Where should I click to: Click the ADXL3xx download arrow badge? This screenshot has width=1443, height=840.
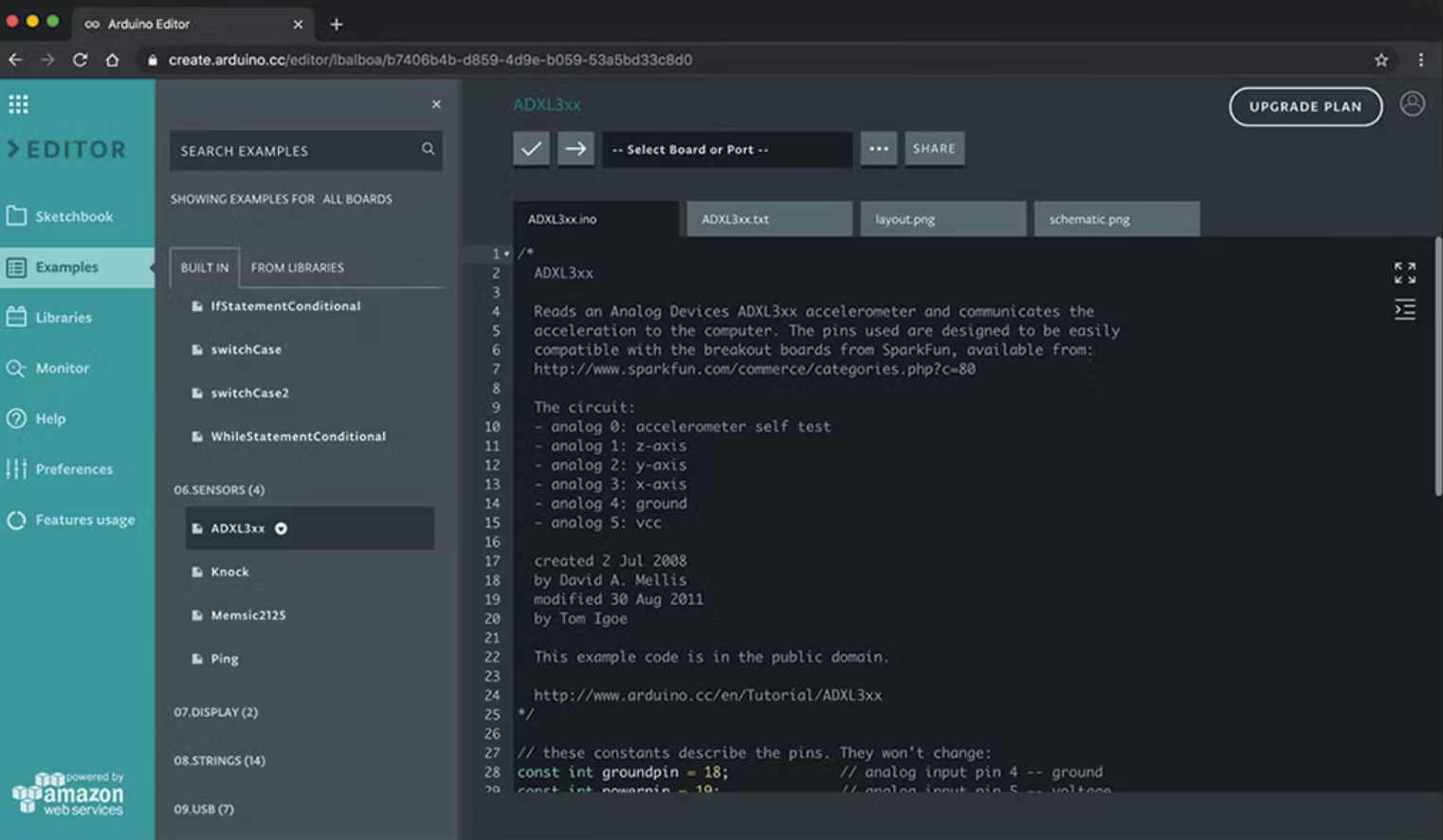(x=281, y=529)
